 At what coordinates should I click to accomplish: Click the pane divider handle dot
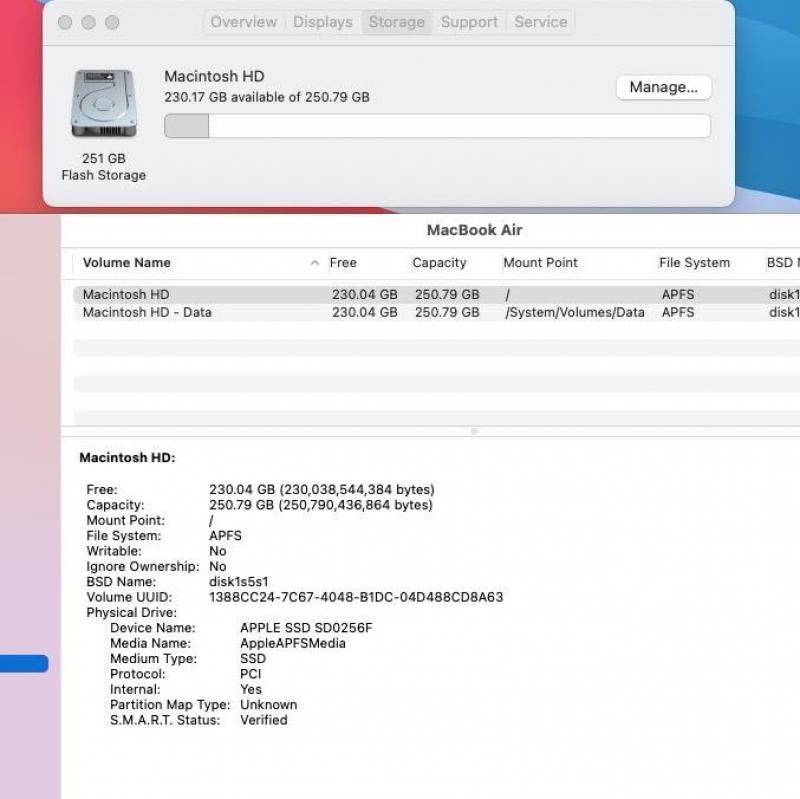(474, 432)
